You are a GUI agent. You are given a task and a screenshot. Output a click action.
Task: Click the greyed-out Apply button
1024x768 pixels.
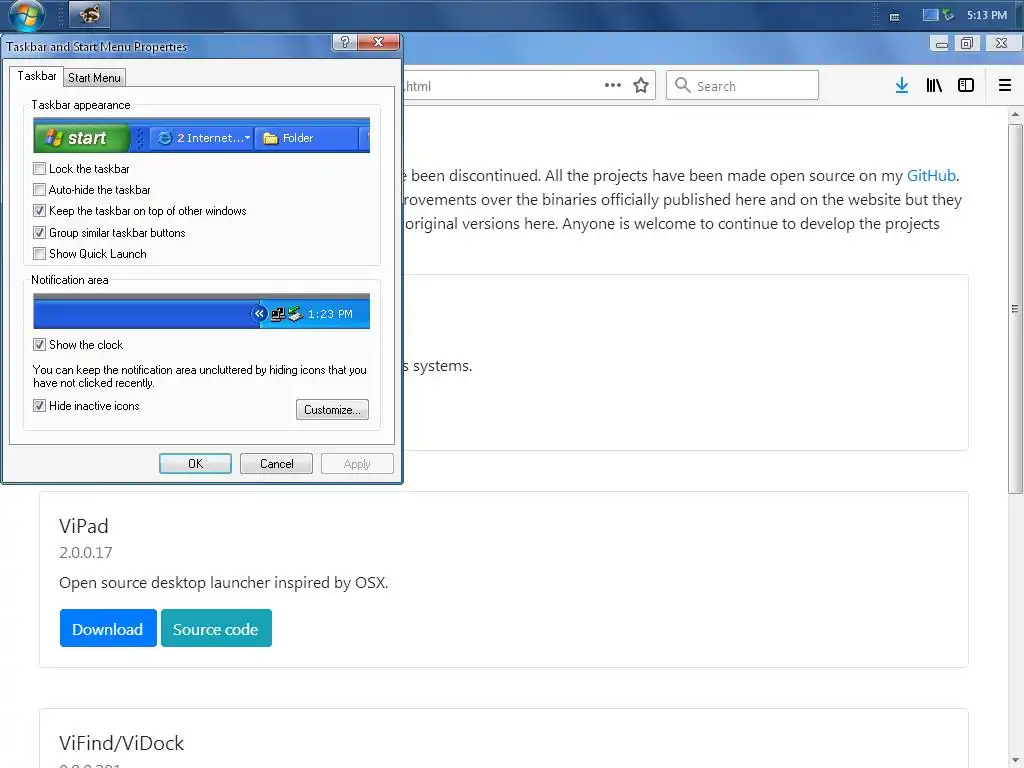(357, 464)
